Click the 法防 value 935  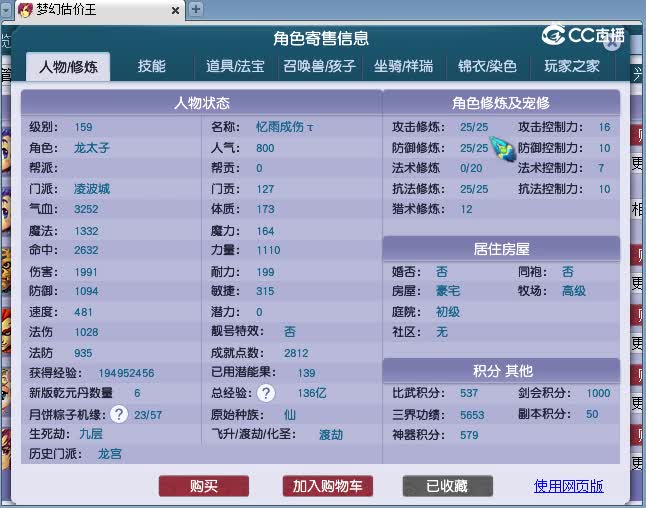pos(83,353)
